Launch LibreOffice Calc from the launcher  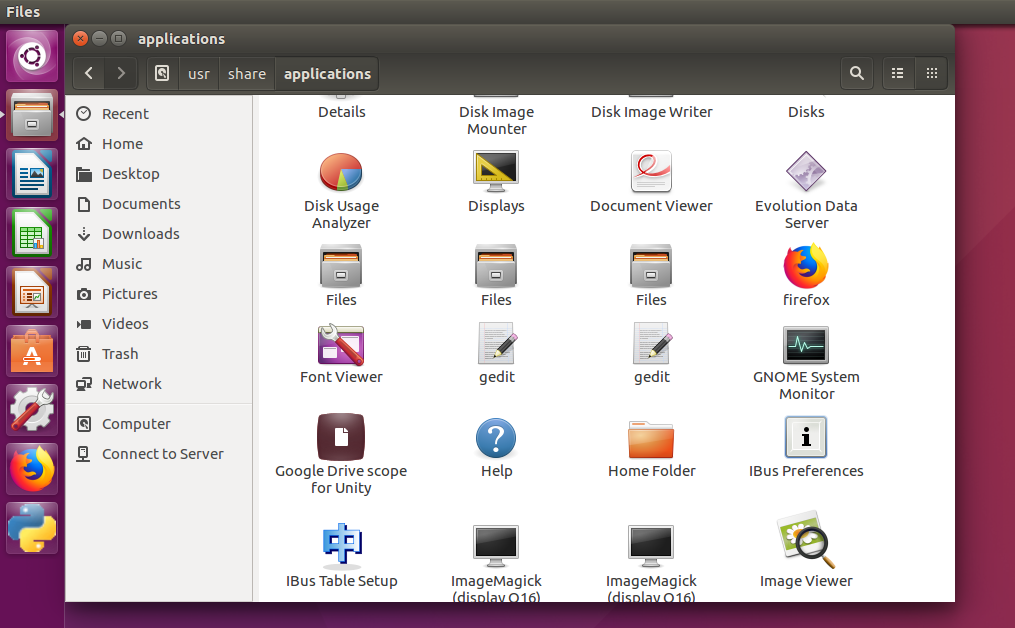click(32, 233)
